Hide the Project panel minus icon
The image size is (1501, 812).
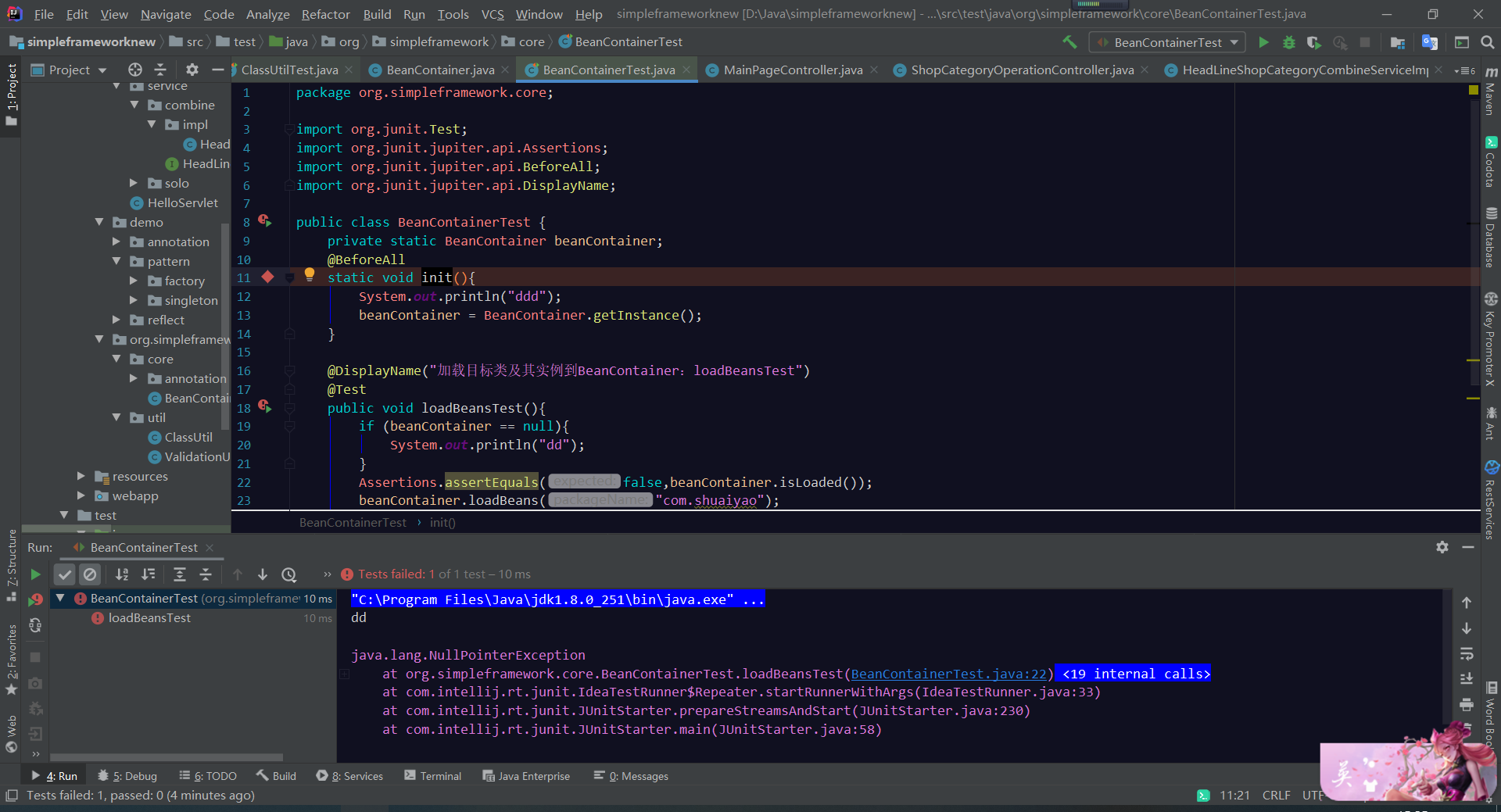point(218,70)
